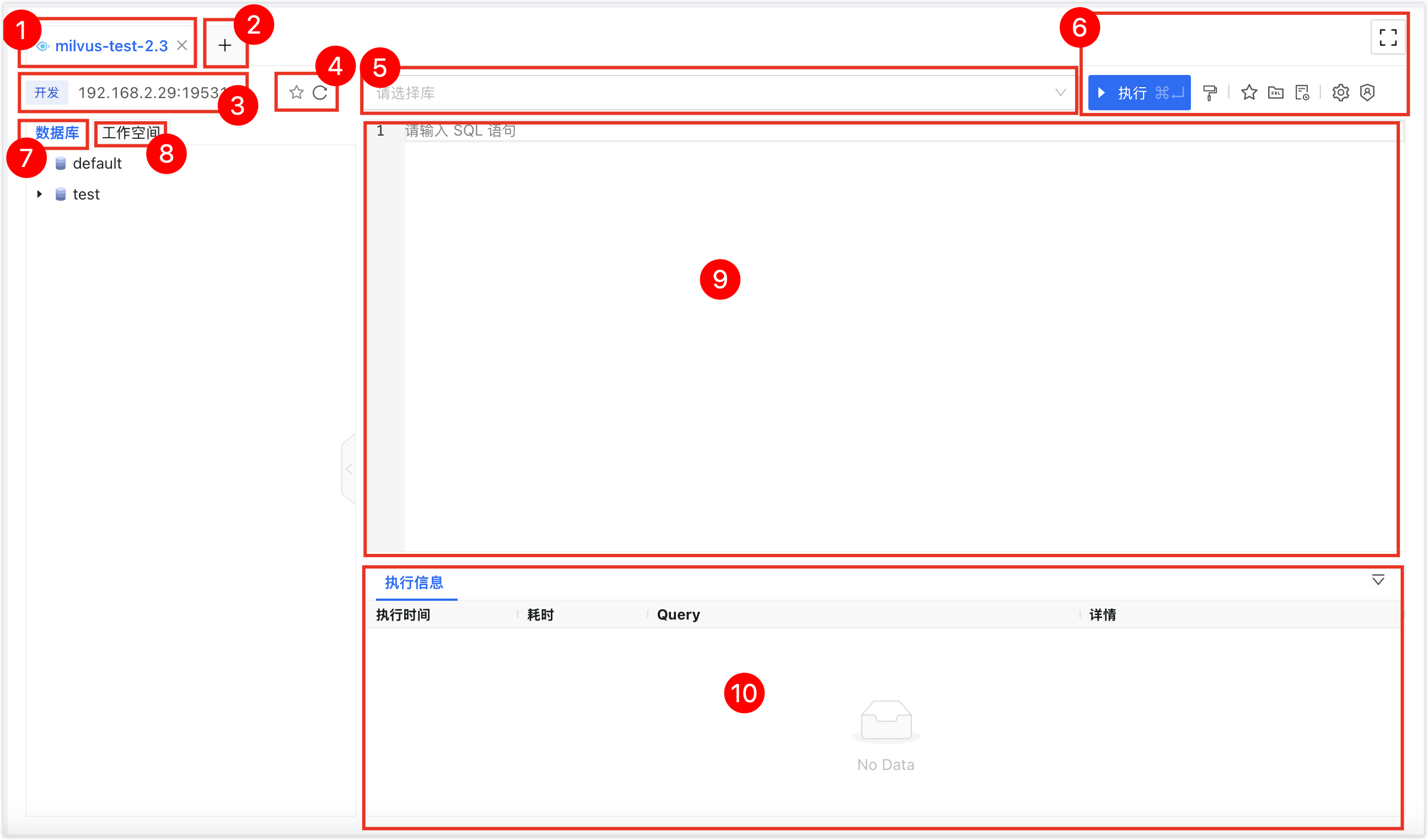
Task: Close the milvus-test-2.3 tab
Action: tap(182, 45)
